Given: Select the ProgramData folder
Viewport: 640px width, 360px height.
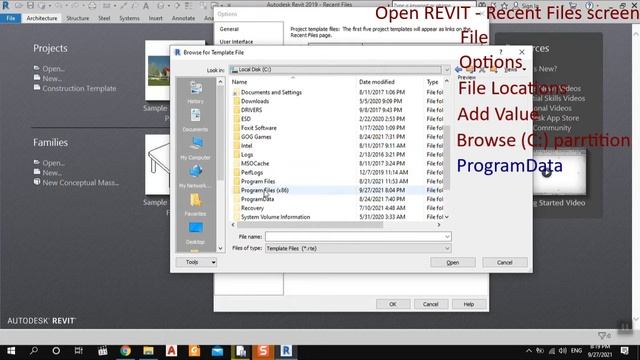Looking at the screenshot, I should tap(257, 199).
